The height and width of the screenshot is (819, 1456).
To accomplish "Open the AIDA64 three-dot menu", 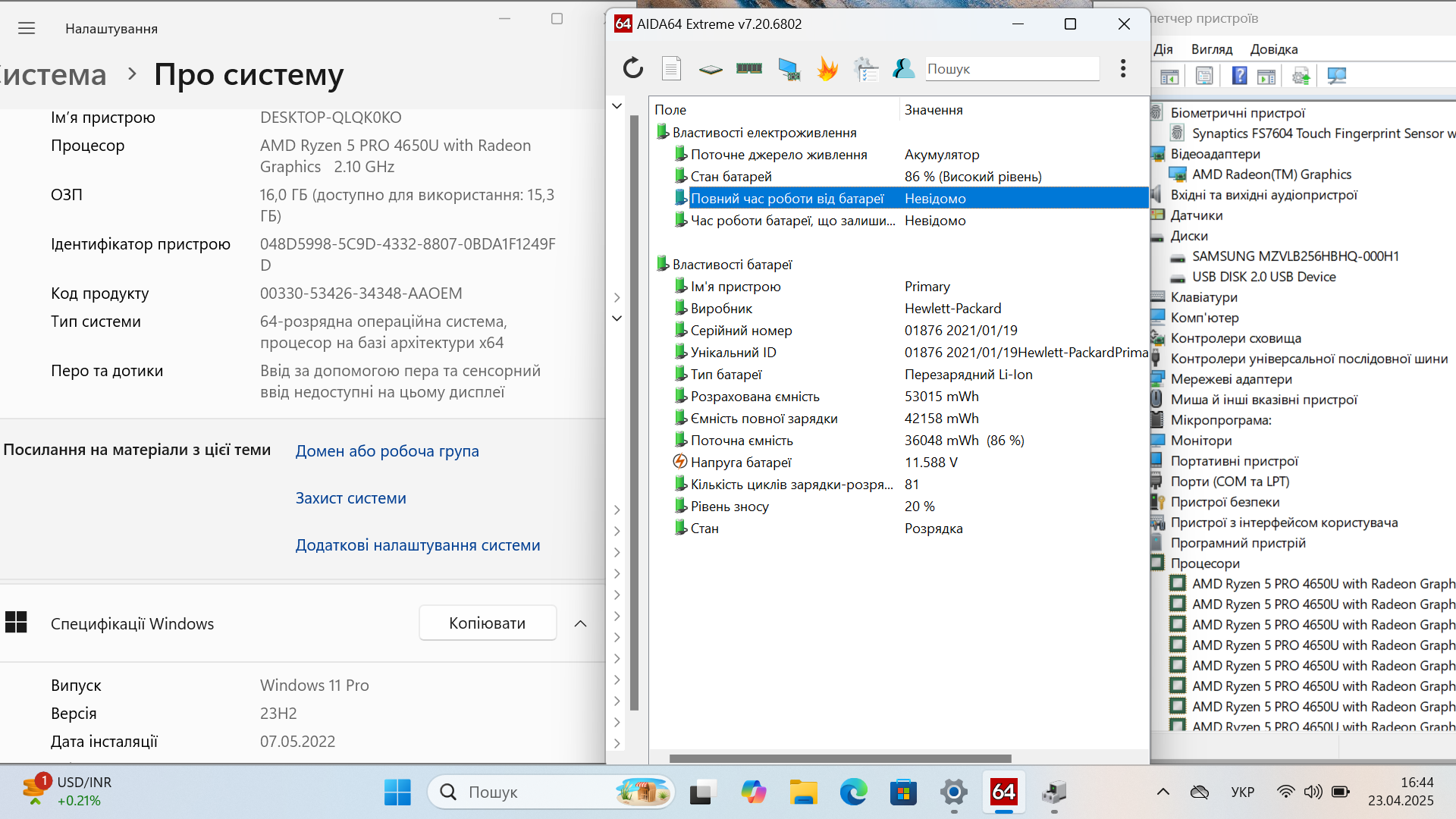I will [x=1123, y=69].
